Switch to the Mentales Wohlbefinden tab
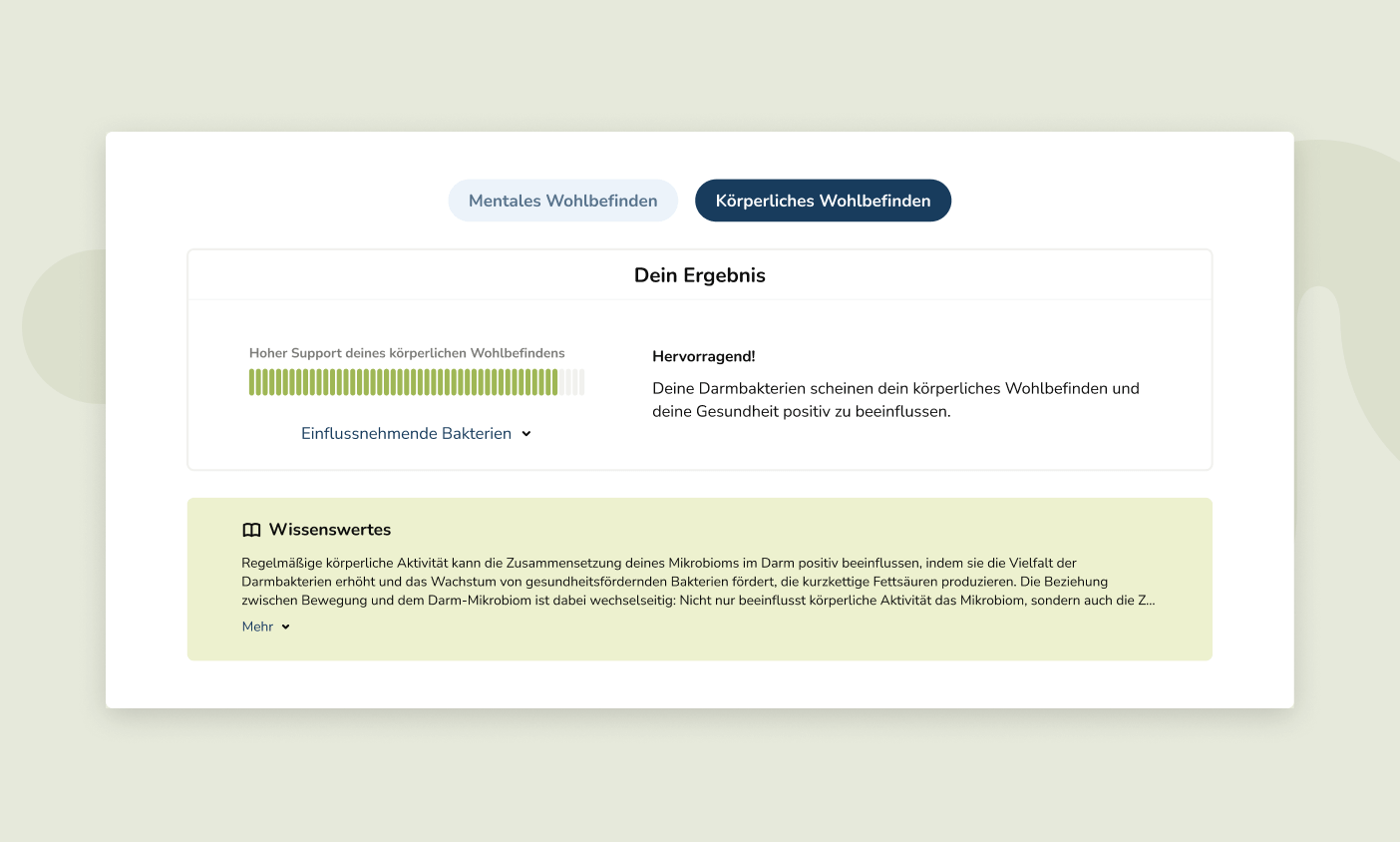This screenshot has width=1400, height=842. pos(562,201)
